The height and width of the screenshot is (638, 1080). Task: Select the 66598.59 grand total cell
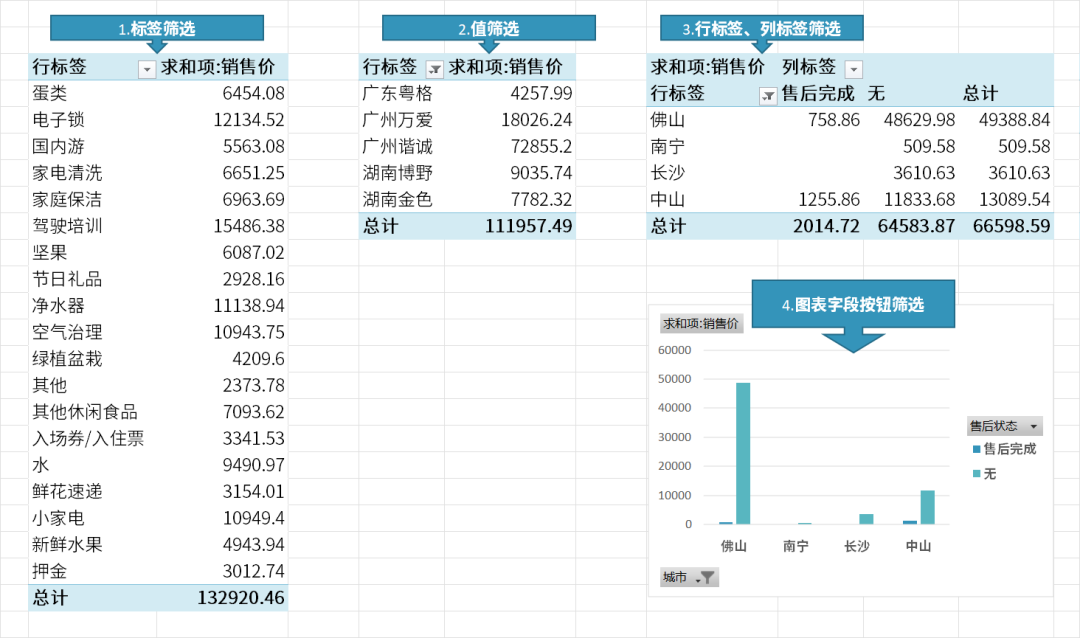pos(1011,226)
